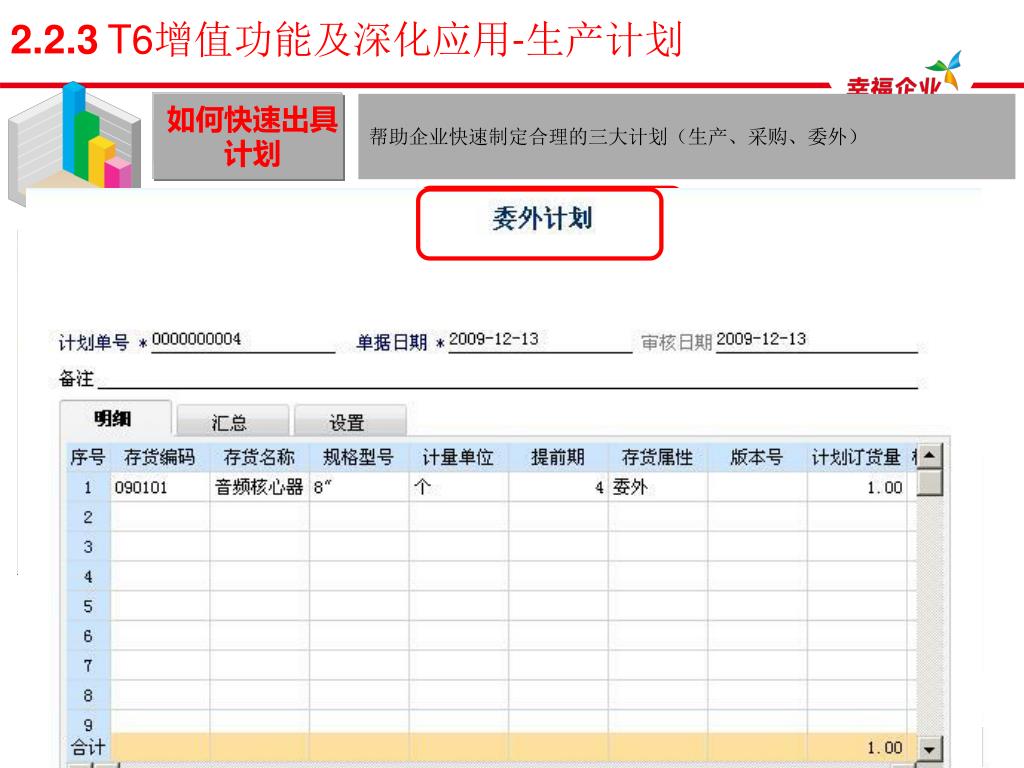This screenshot has width=1024, height=768.
Task: Click the row number 6 header
Action: [x=88, y=636]
